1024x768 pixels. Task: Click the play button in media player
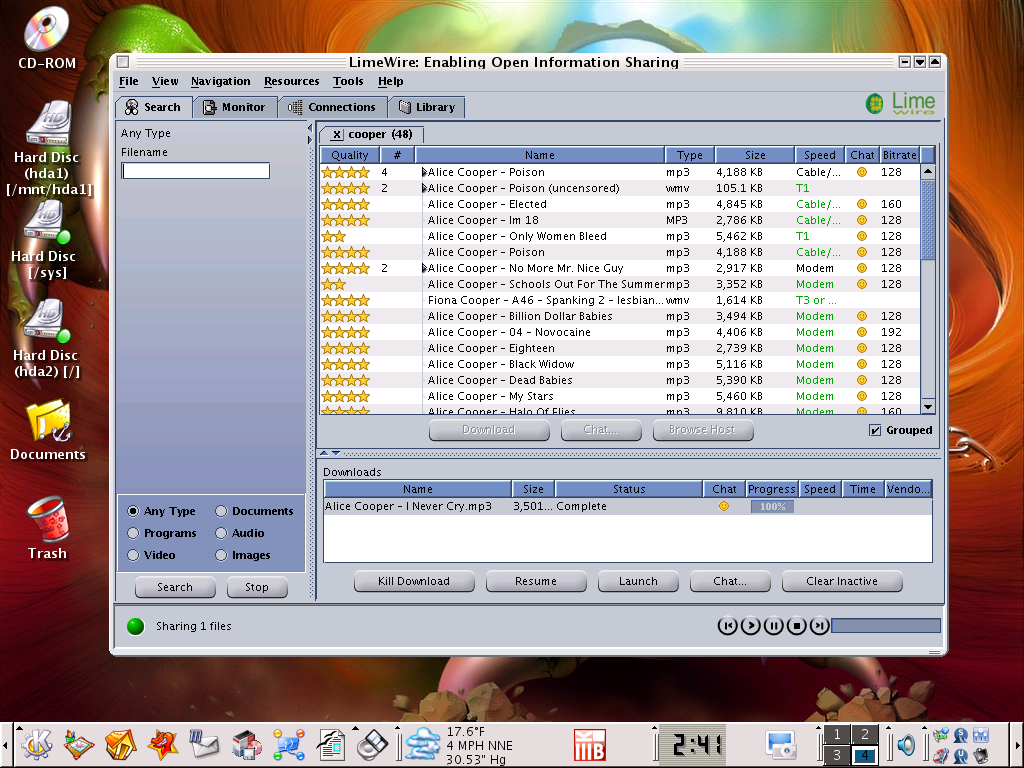pyautogui.click(x=750, y=626)
